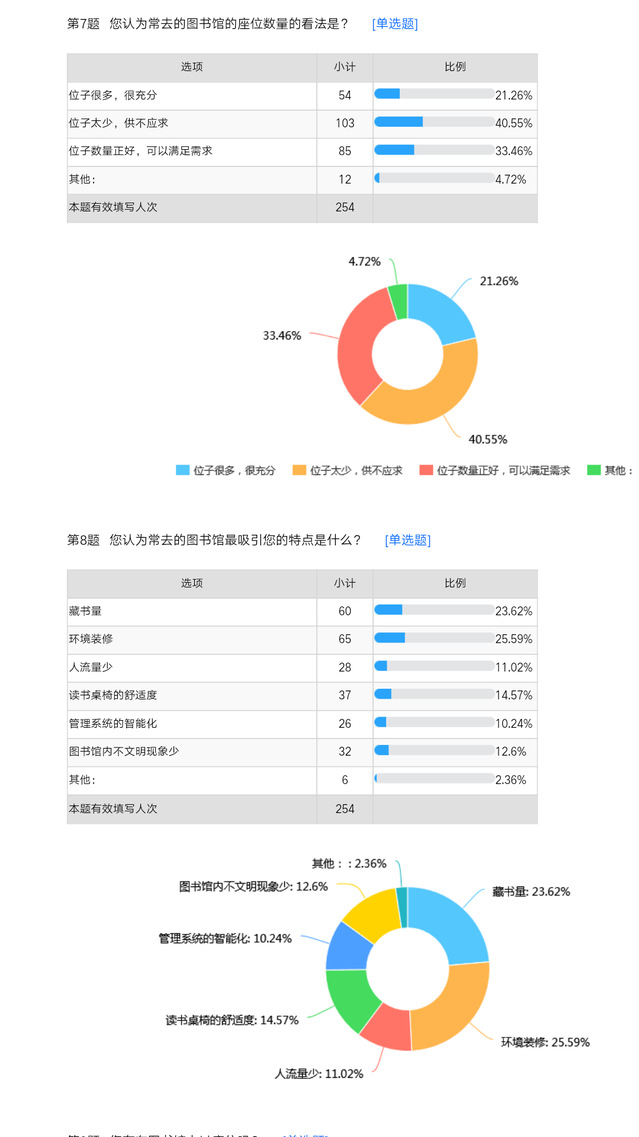
Task: Toggle the blue 位子很多，很充分 legend swatch
Action: (183, 470)
